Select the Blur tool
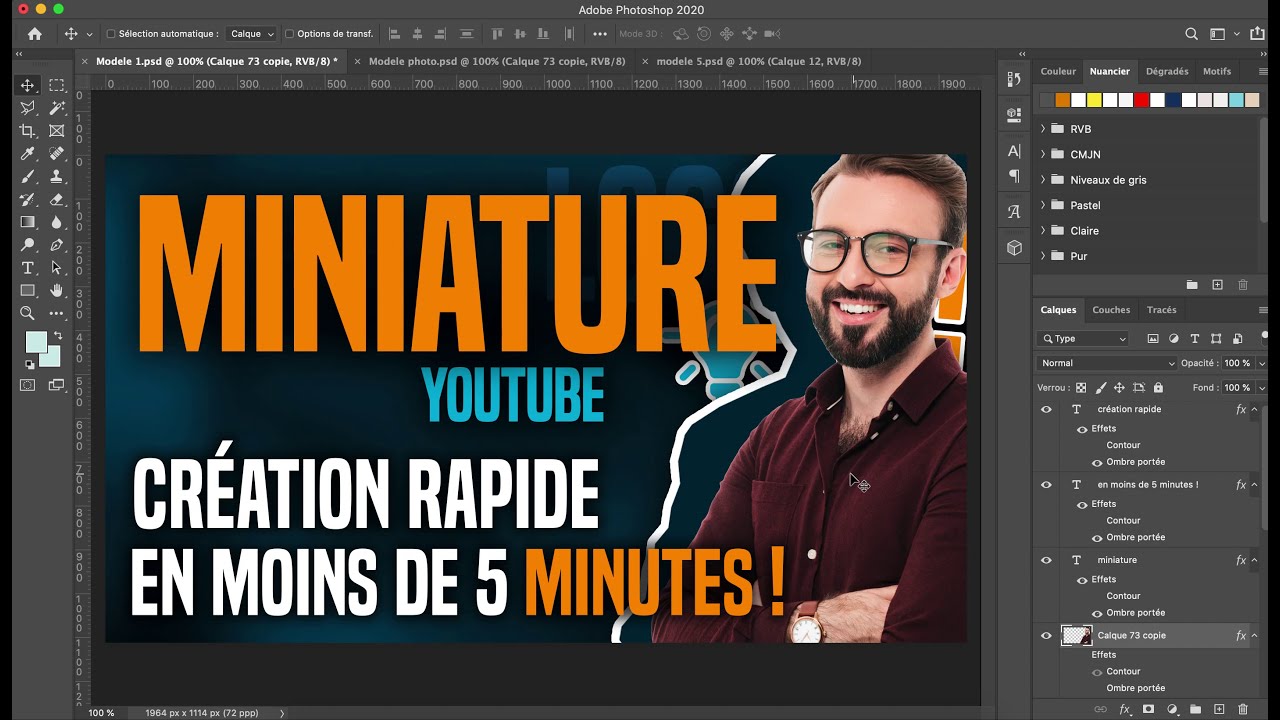1280x720 pixels. click(x=57, y=222)
